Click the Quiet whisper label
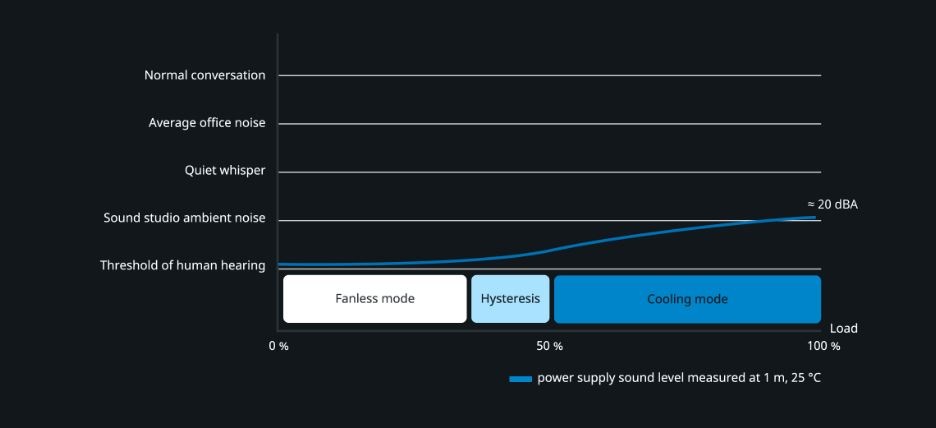Image resolution: width=936 pixels, height=428 pixels. [225, 171]
